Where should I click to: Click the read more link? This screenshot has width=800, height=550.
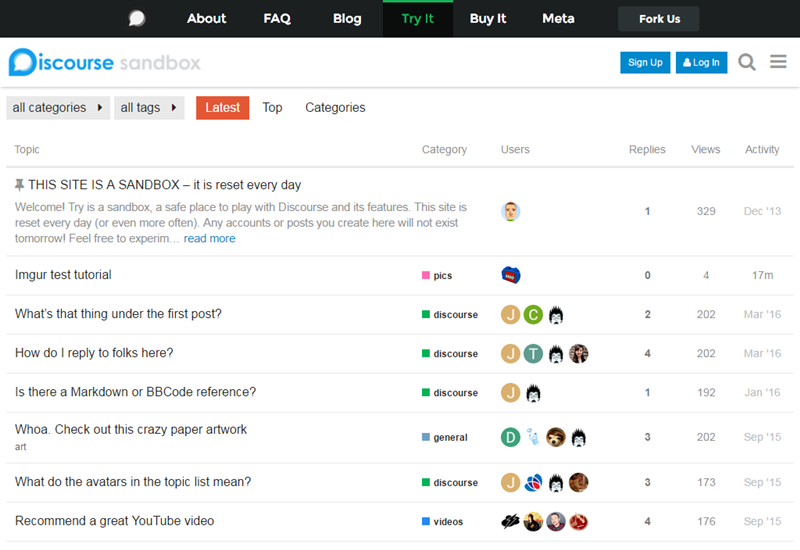pos(209,238)
